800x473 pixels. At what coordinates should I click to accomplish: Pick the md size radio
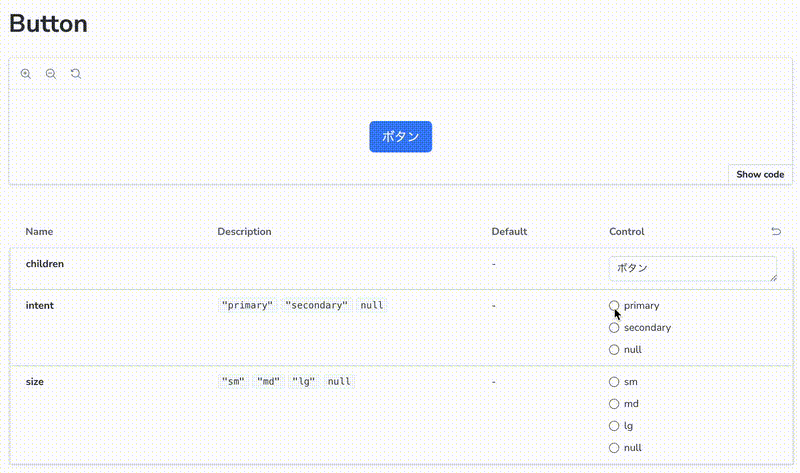pos(614,404)
